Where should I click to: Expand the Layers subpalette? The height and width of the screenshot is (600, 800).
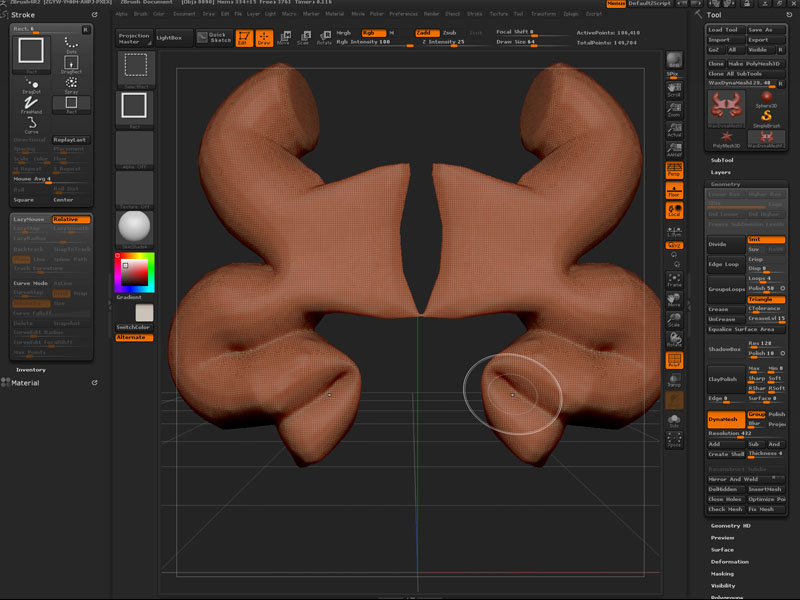point(720,172)
